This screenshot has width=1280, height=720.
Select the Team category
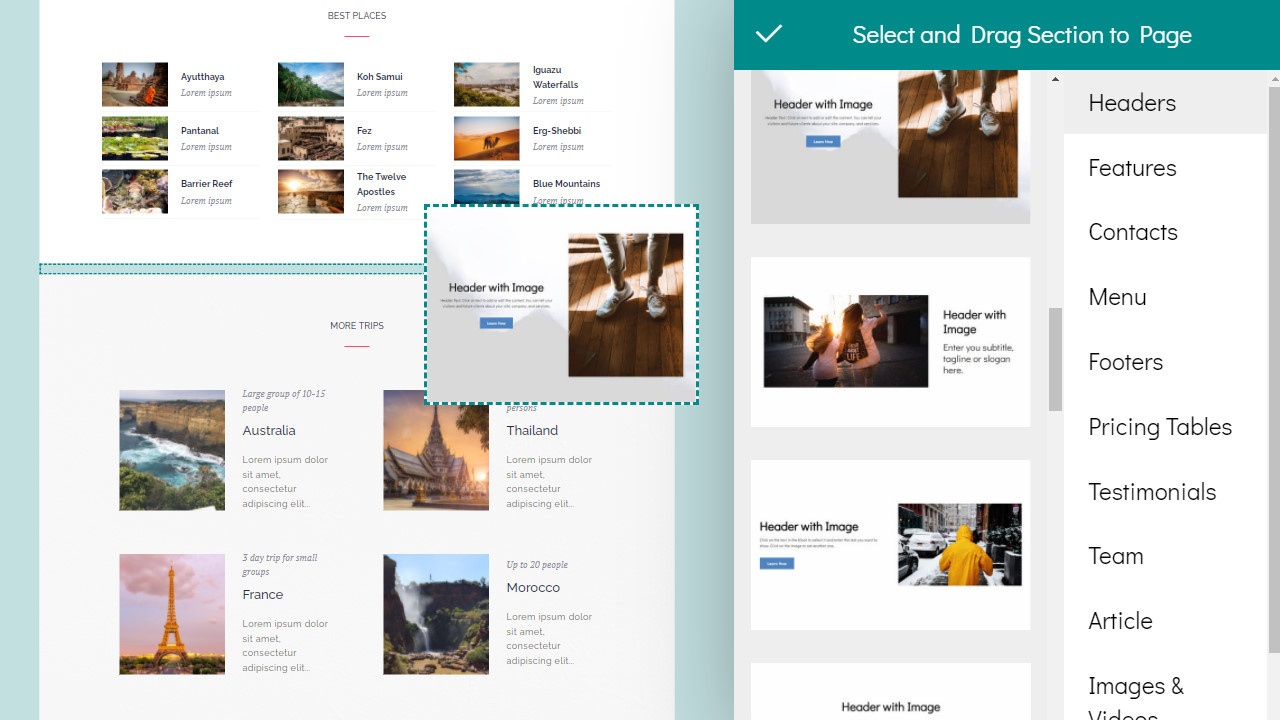click(x=1115, y=556)
